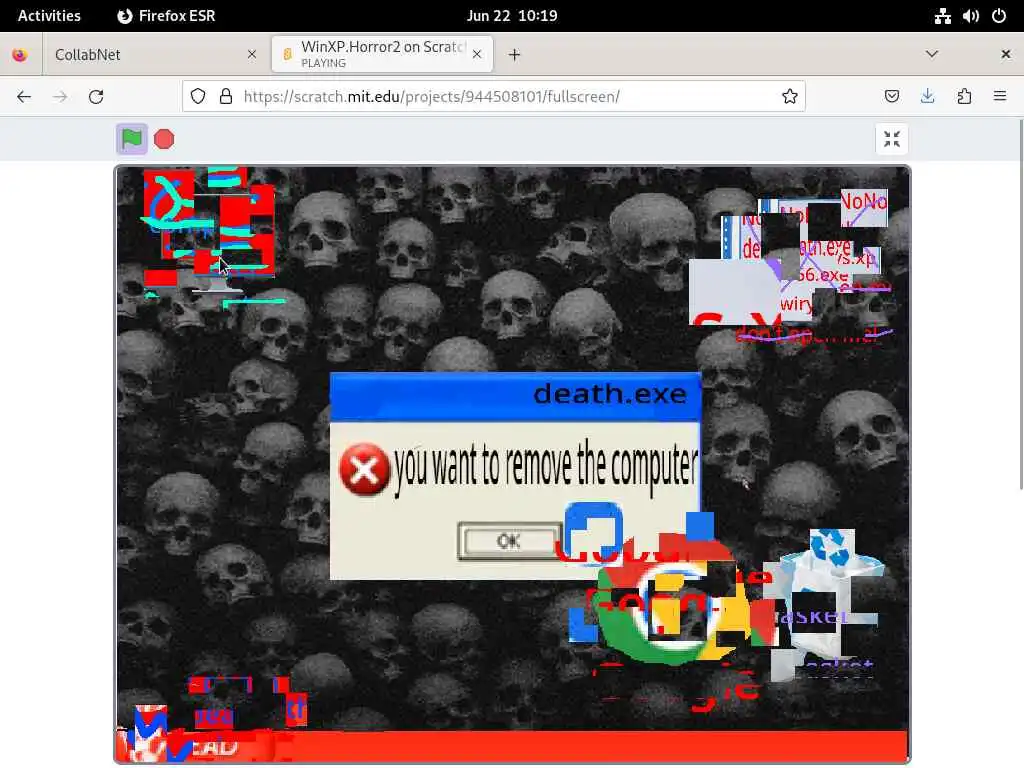The width and height of the screenshot is (1024, 768).
Task: Click the red stop sign button
Action: pos(164,139)
